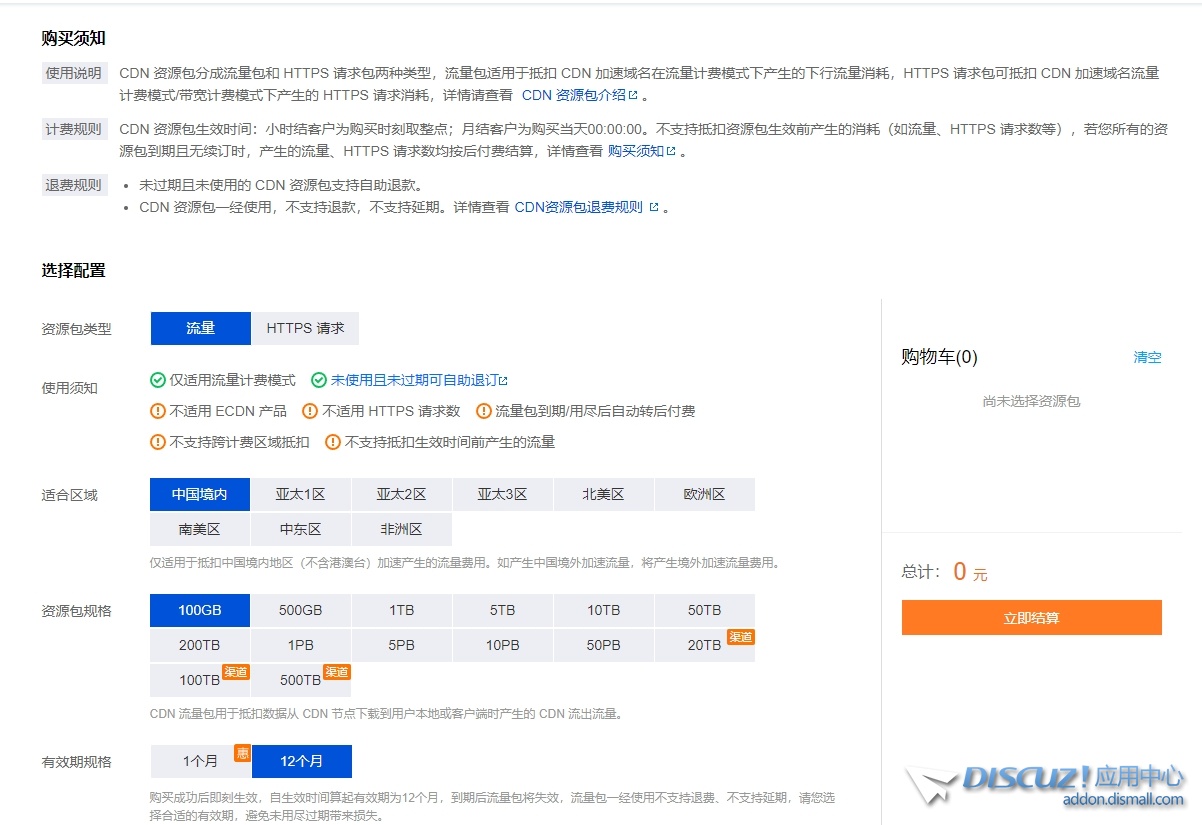Choose the 亚太2区 region

[402, 495]
